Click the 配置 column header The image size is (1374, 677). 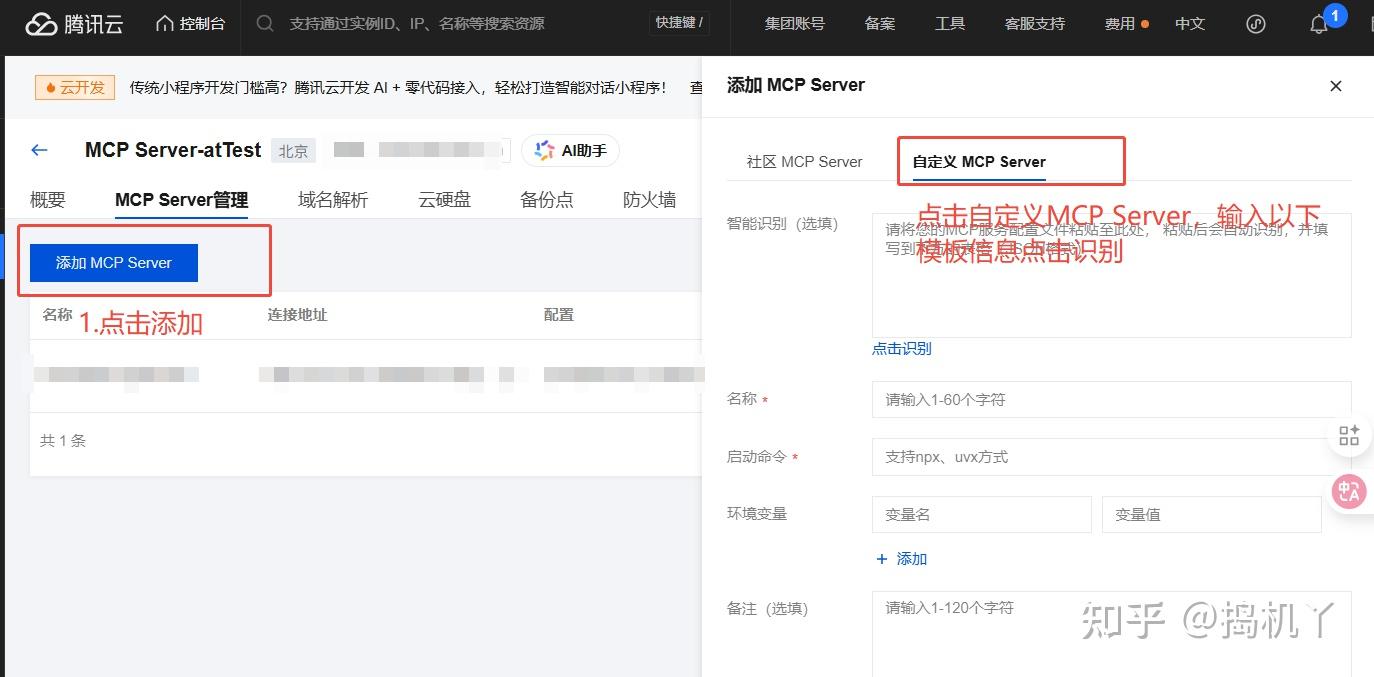coord(559,314)
